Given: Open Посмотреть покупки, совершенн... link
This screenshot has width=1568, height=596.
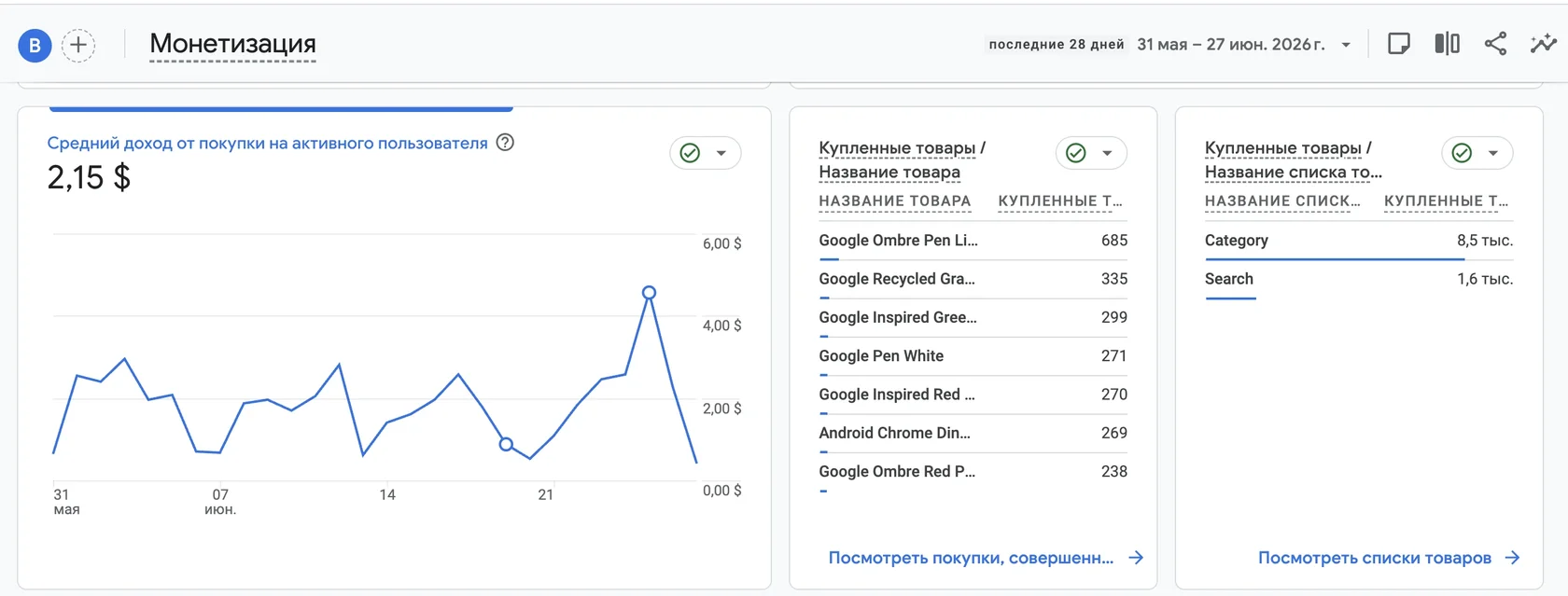Looking at the screenshot, I should pyautogui.click(x=971, y=558).
